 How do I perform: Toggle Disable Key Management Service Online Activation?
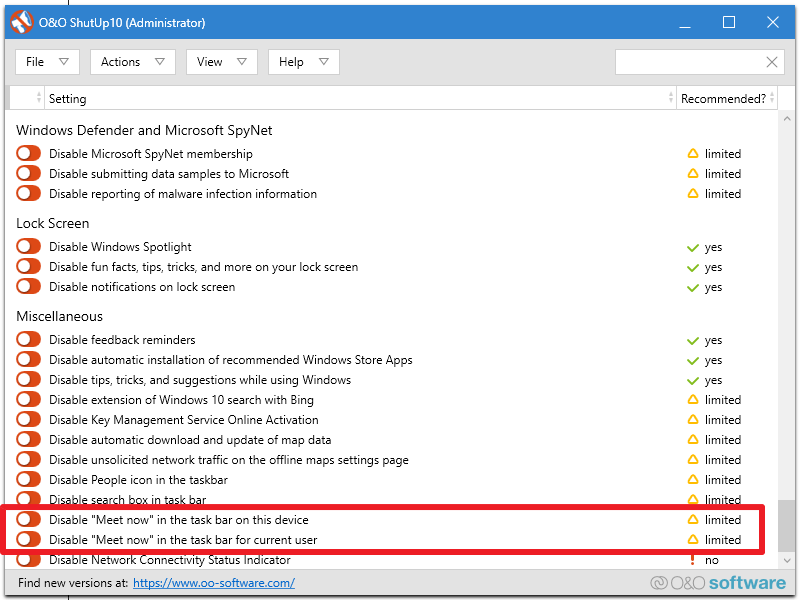28,419
